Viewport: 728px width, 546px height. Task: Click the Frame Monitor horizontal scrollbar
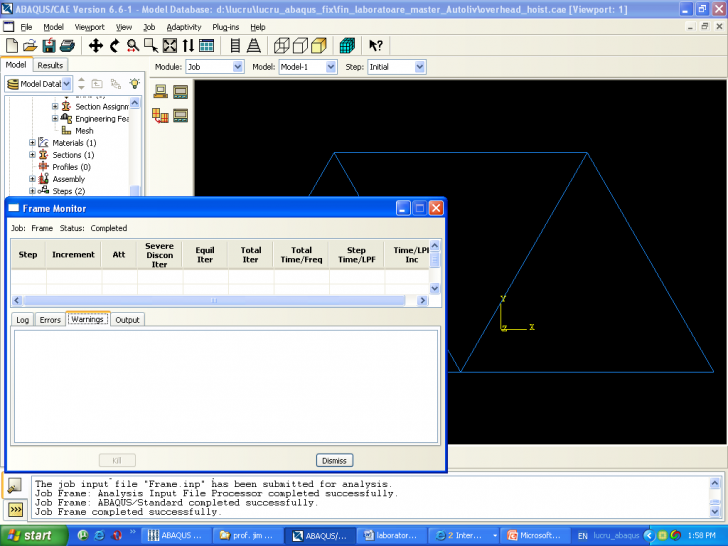tap(214, 300)
